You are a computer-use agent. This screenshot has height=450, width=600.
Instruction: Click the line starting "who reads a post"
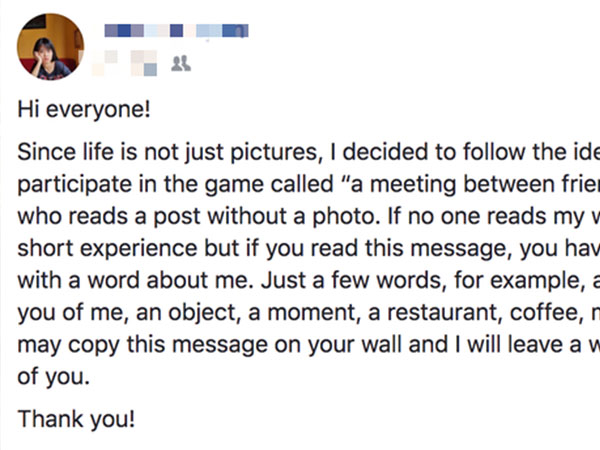[x=308, y=216]
